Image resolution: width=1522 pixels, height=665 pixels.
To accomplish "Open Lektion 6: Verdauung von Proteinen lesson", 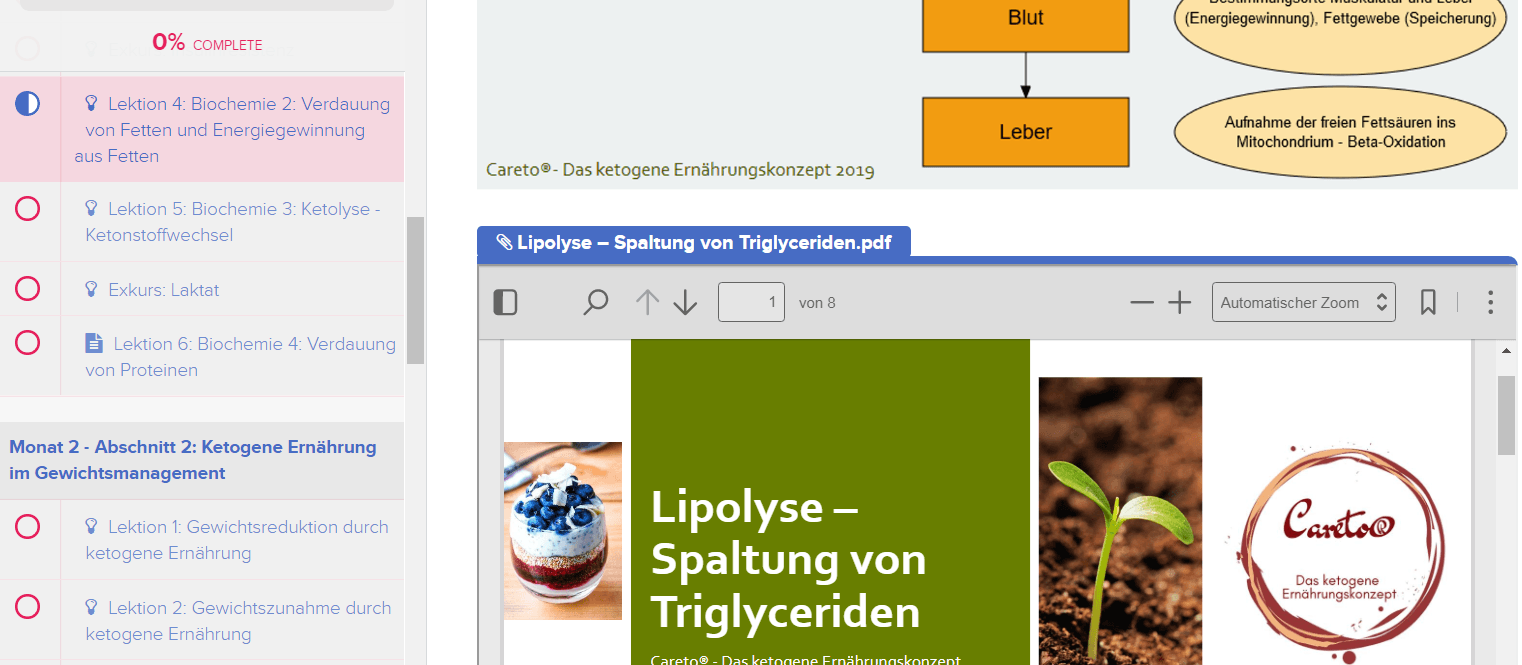I will [241, 357].
